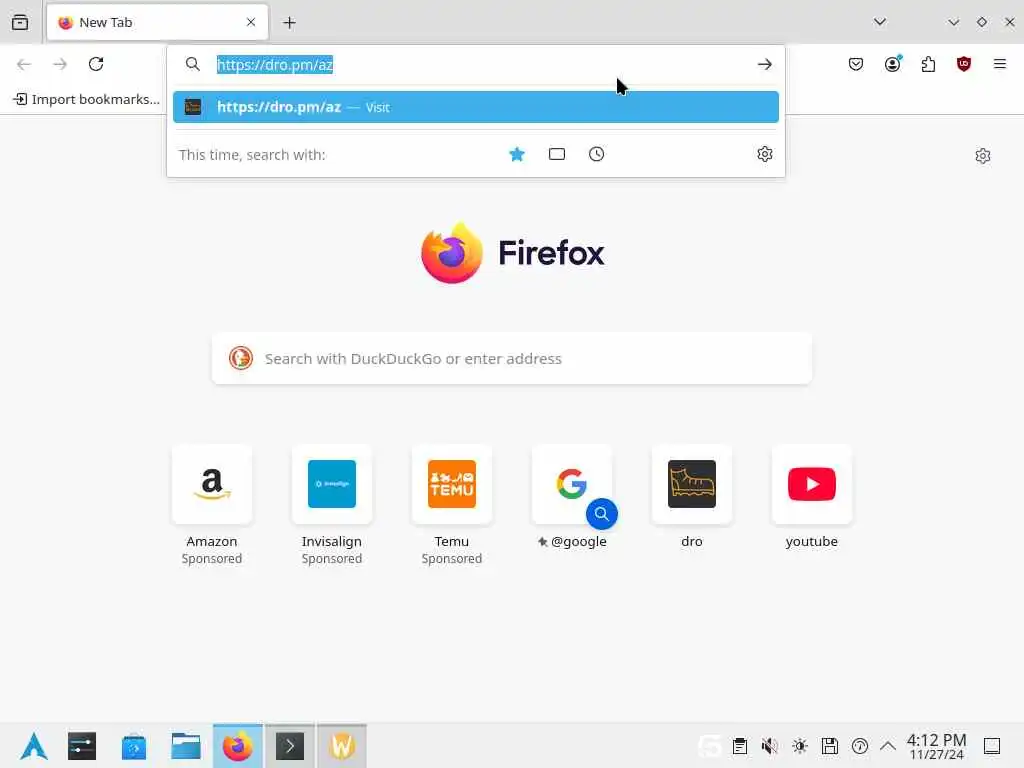Go back one page

click(x=24, y=64)
